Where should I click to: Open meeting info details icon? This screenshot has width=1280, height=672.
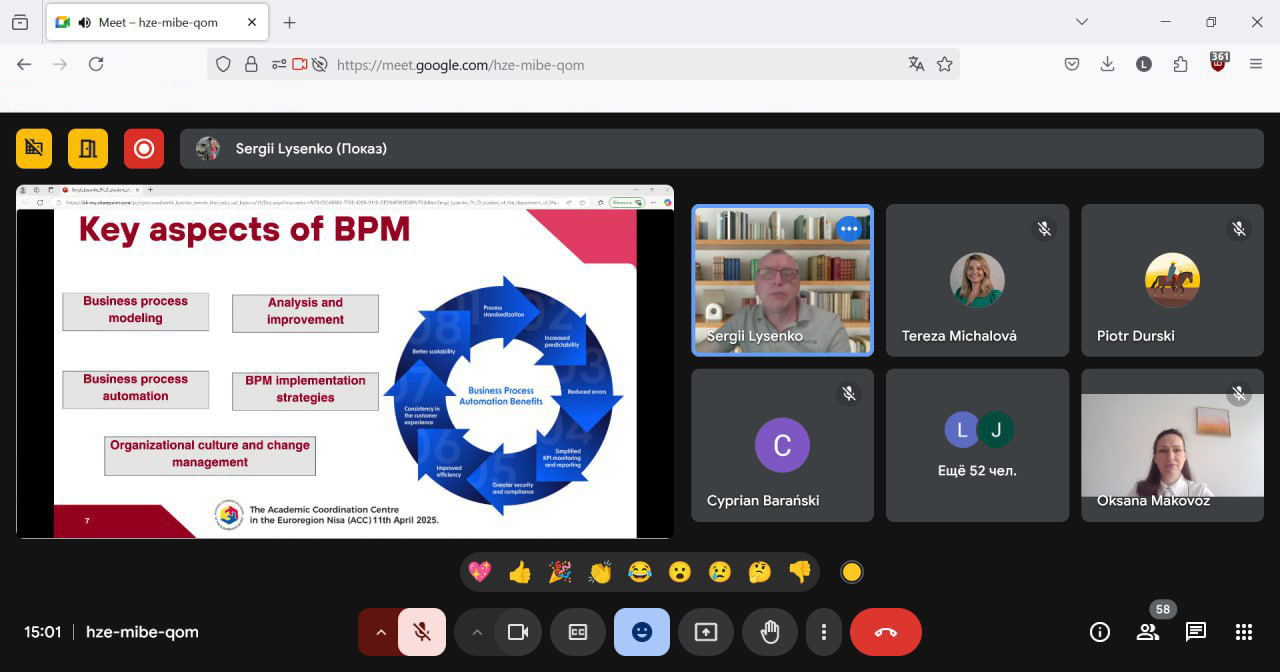click(x=1100, y=632)
